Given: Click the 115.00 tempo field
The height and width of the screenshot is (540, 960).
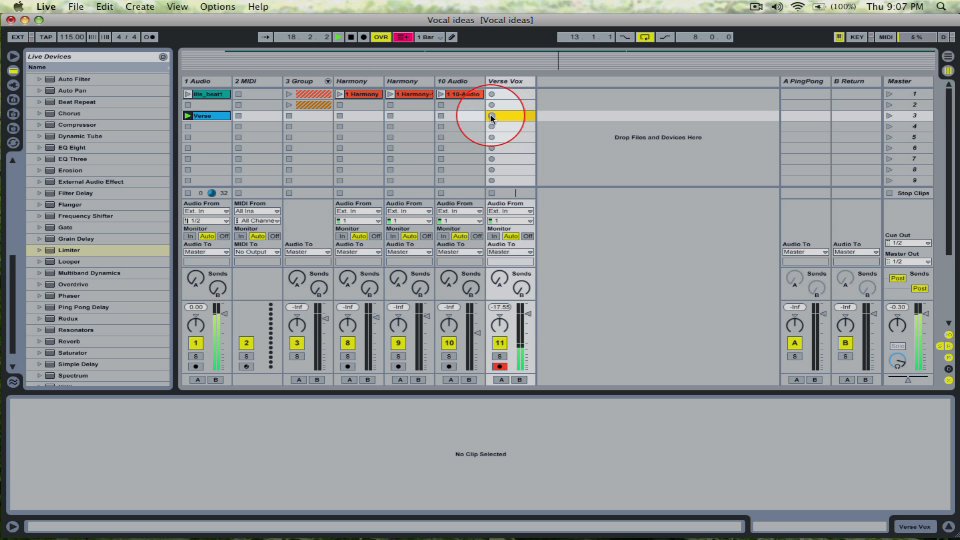Looking at the screenshot, I should coord(72,37).
